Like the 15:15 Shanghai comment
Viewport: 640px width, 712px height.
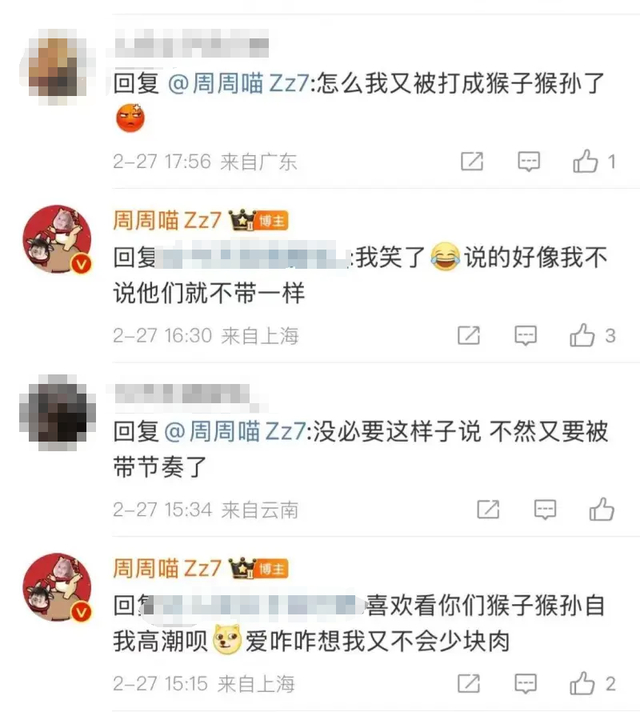pos(582,683)
